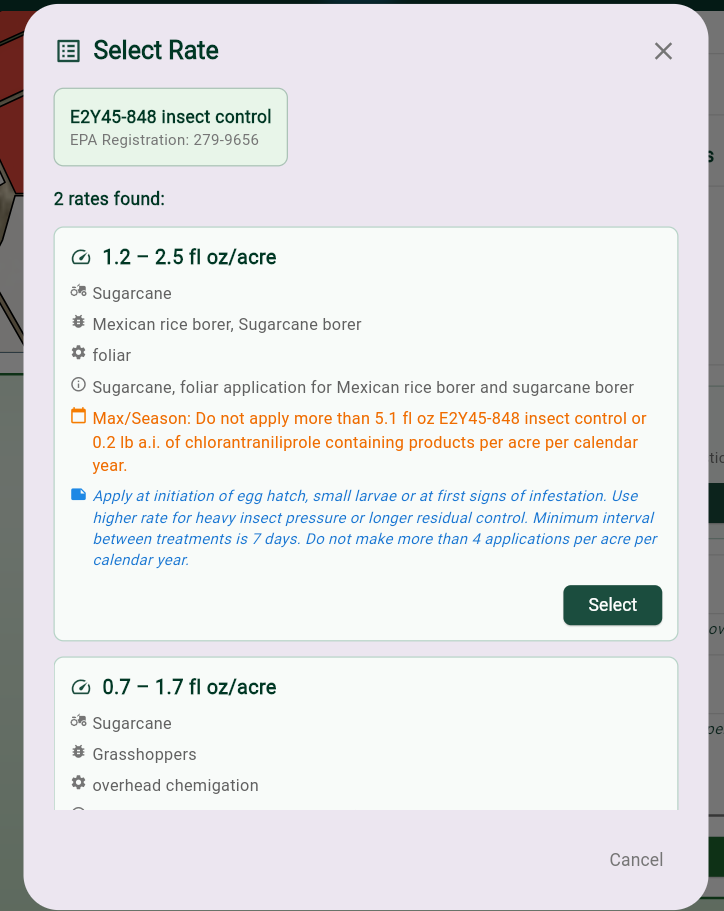724x911 pixels.
Task: Click the gauge icon beside 0.7 – 1.7 fl oz/acre
Action: (x=80, y=687)
